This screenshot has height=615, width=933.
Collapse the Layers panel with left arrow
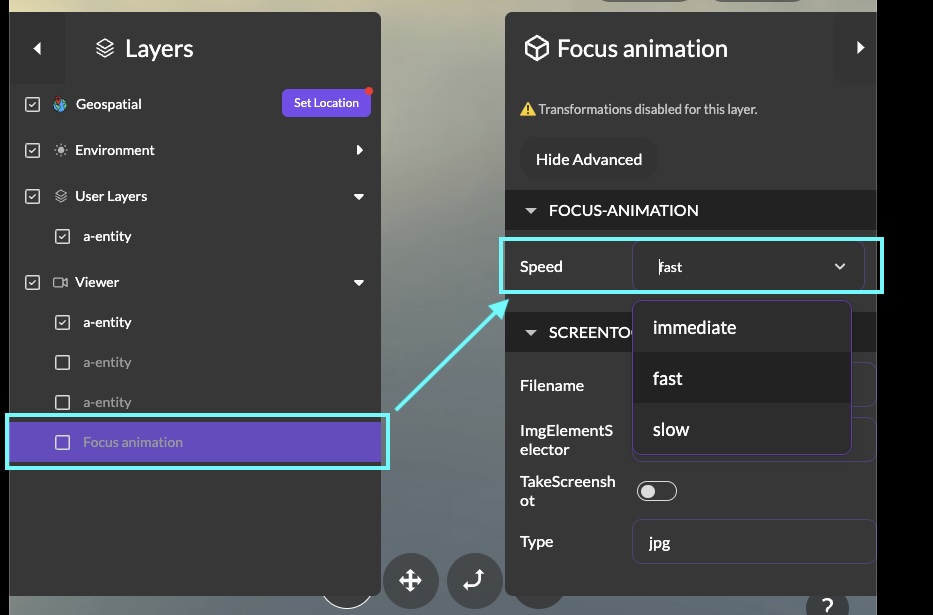click(37, 48)
